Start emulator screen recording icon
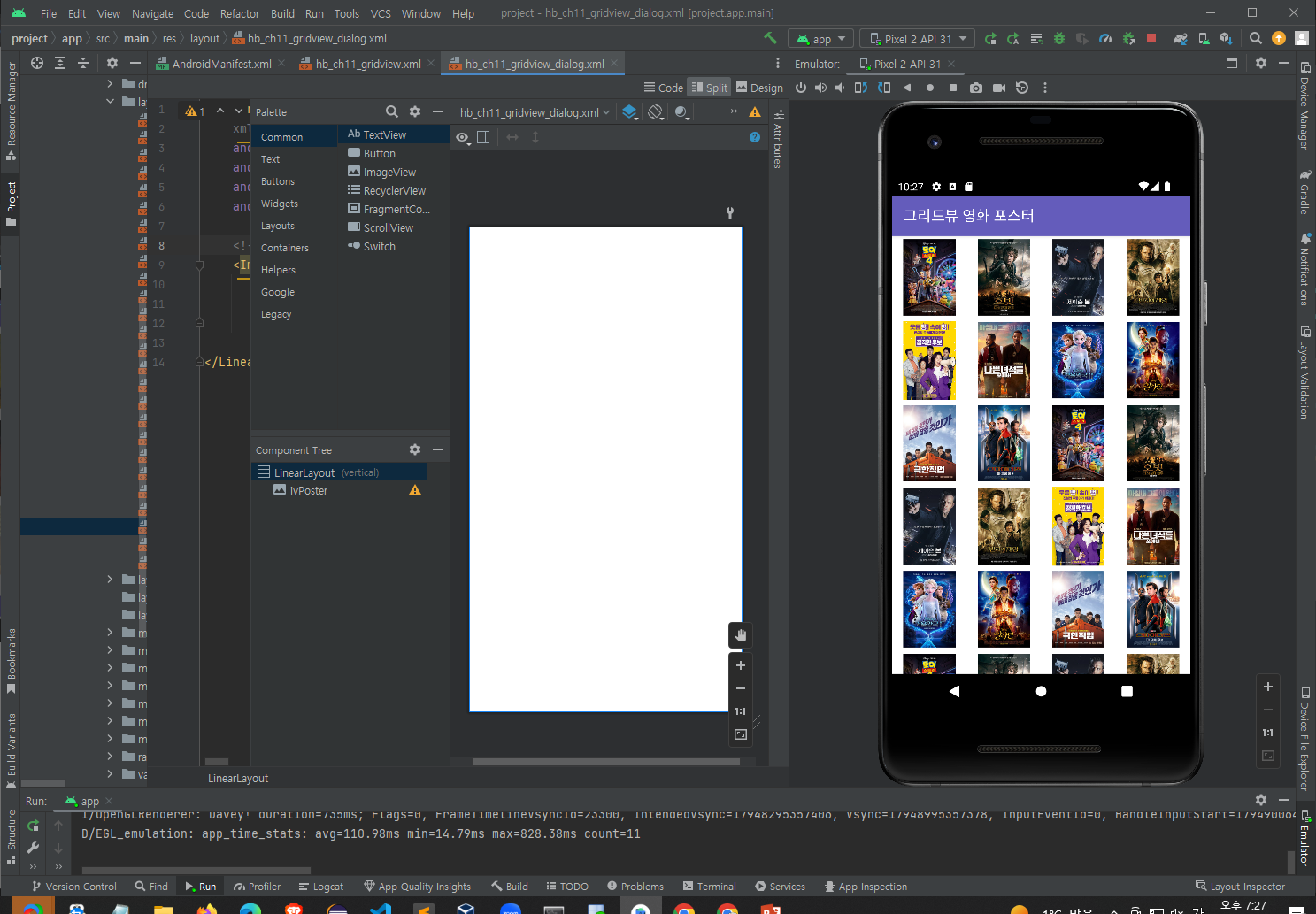This screenshot has height=914, width=1316. [998, 88]
